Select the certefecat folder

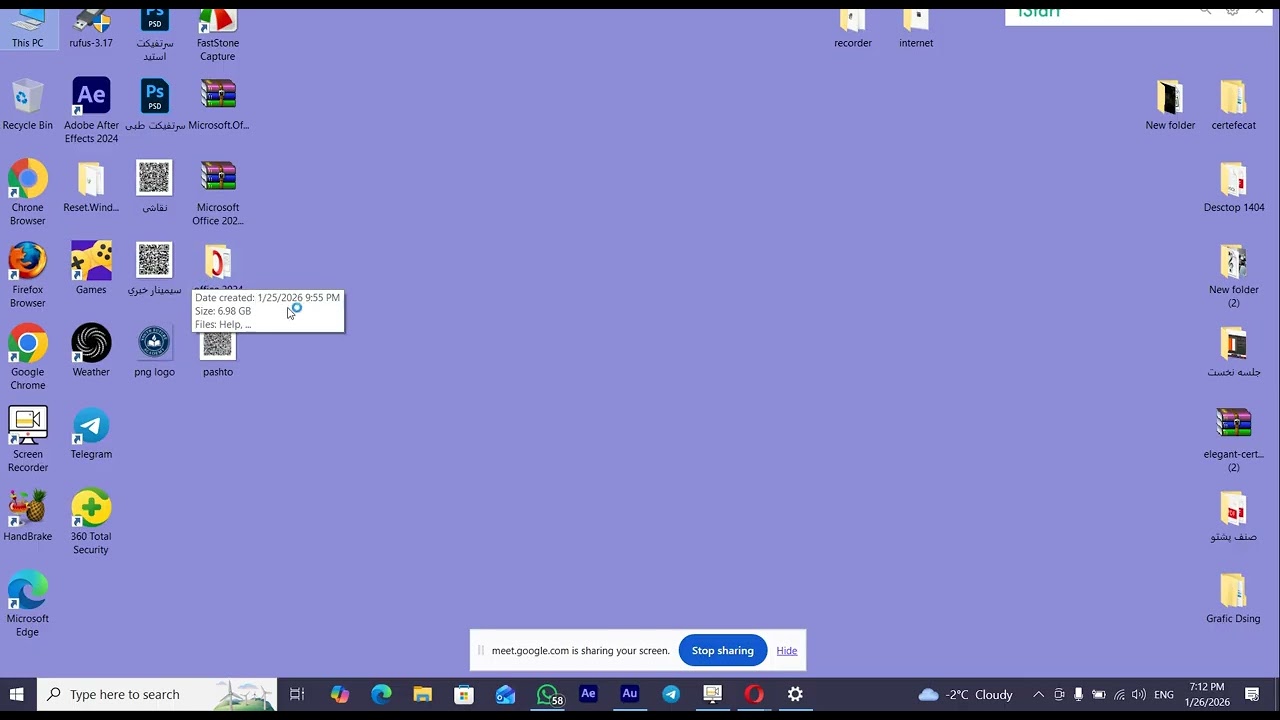[1234, 105]
